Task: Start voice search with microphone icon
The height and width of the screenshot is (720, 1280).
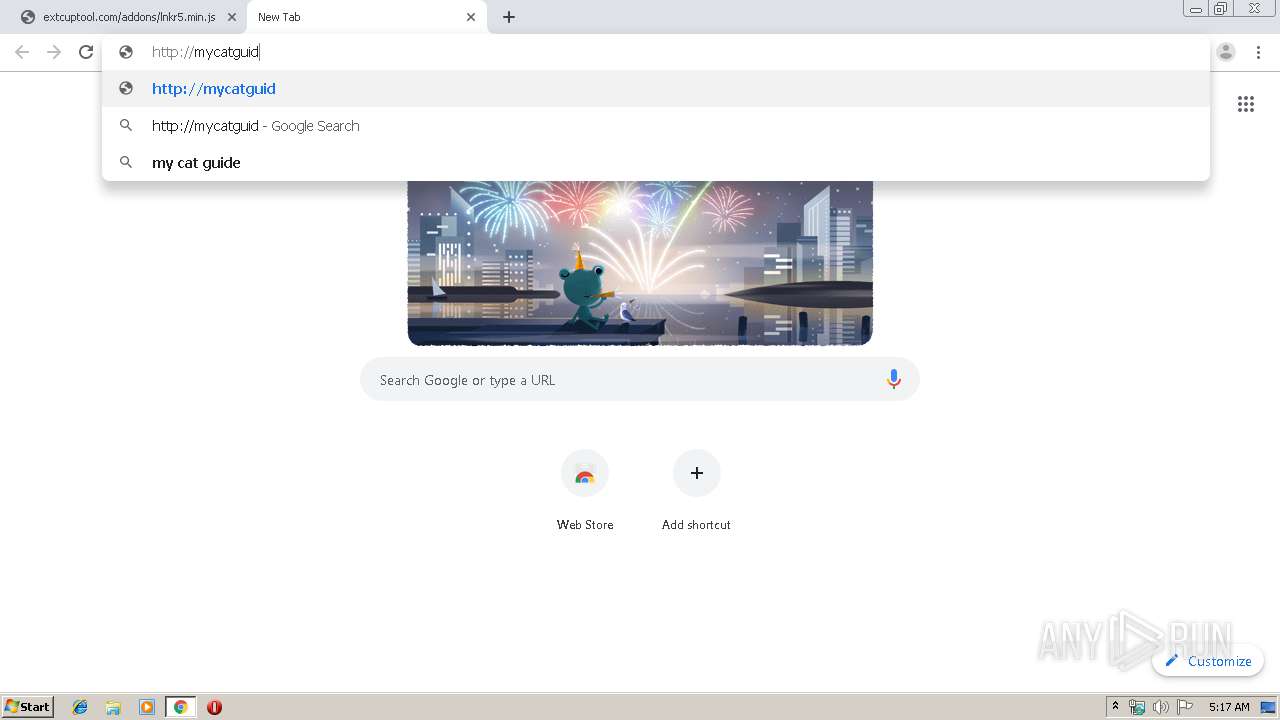Action: 894,379
